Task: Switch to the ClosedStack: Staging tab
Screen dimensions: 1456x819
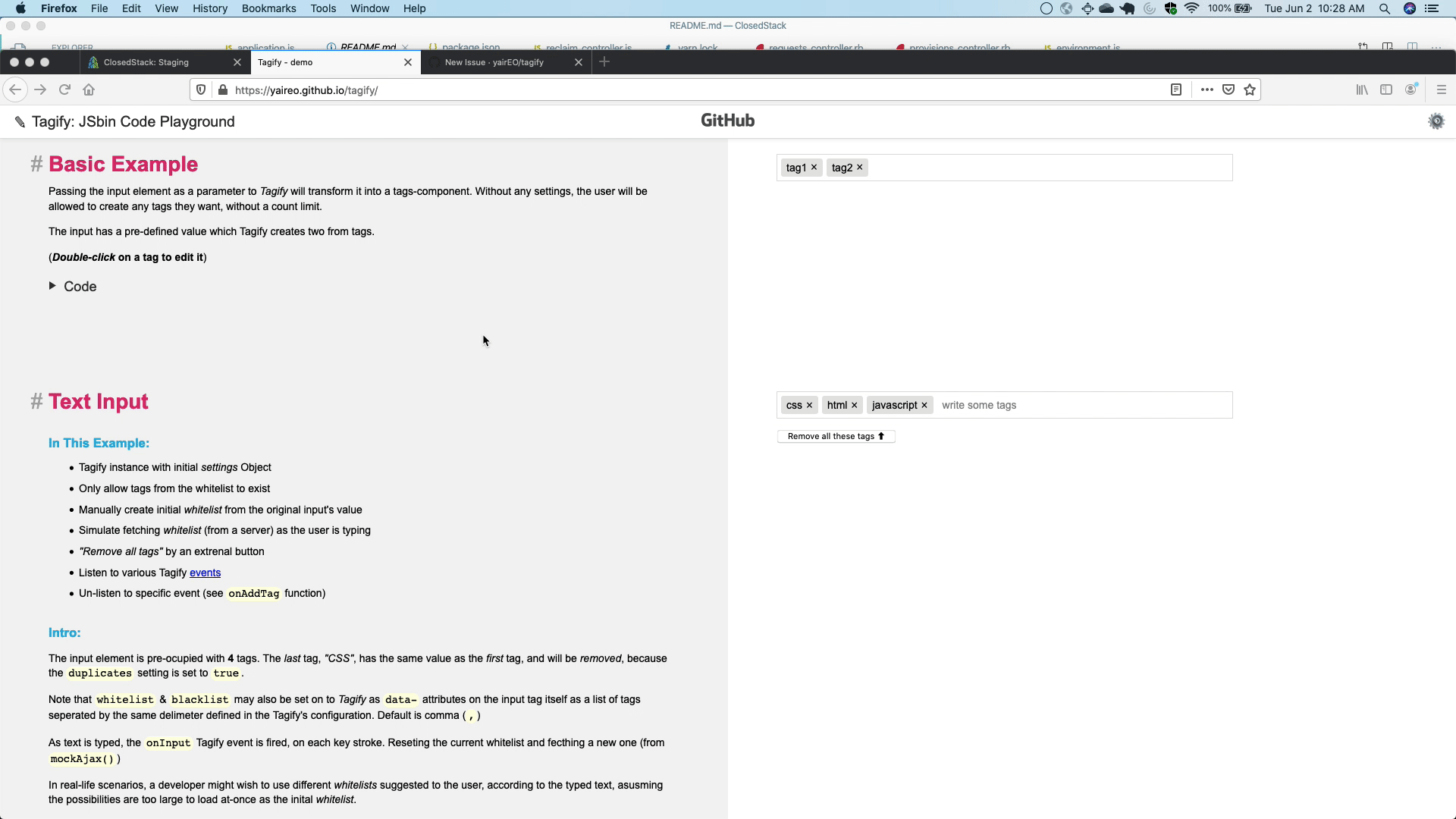Action: coord(165,62)
